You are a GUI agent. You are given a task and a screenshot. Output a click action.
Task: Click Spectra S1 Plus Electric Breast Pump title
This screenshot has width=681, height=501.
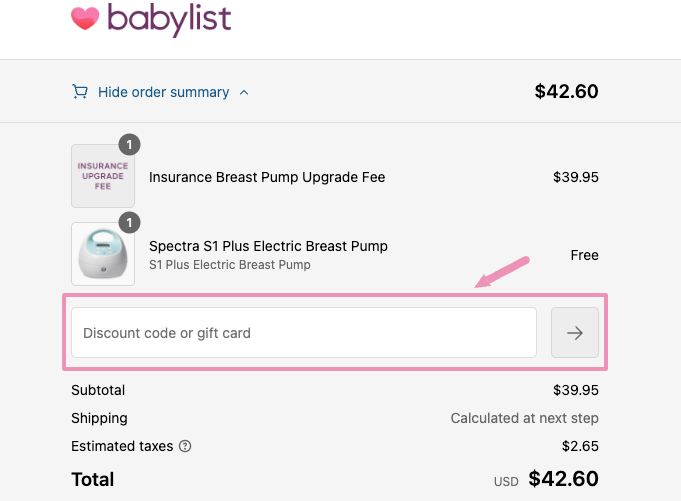268,246
